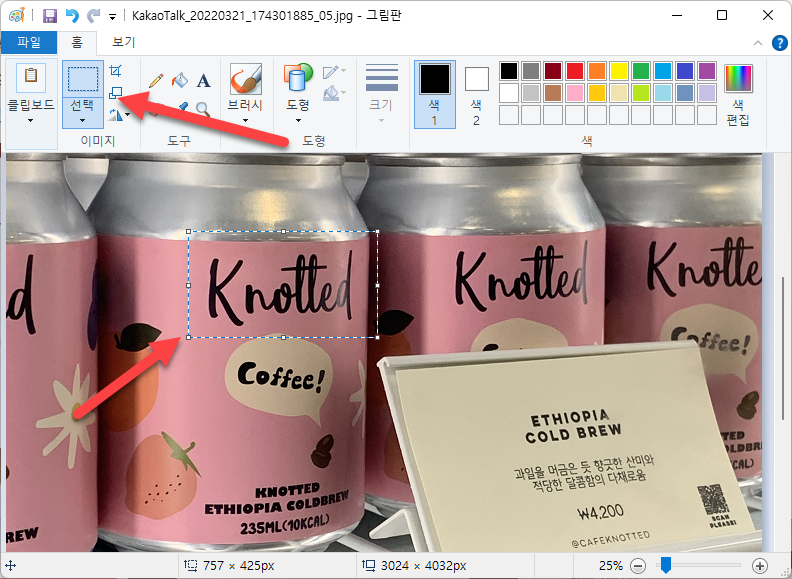Expand the 도형 dropdown arrow
Image resolution: width=792 pixels, height=579 pixels.
click(x=298, y=120)
